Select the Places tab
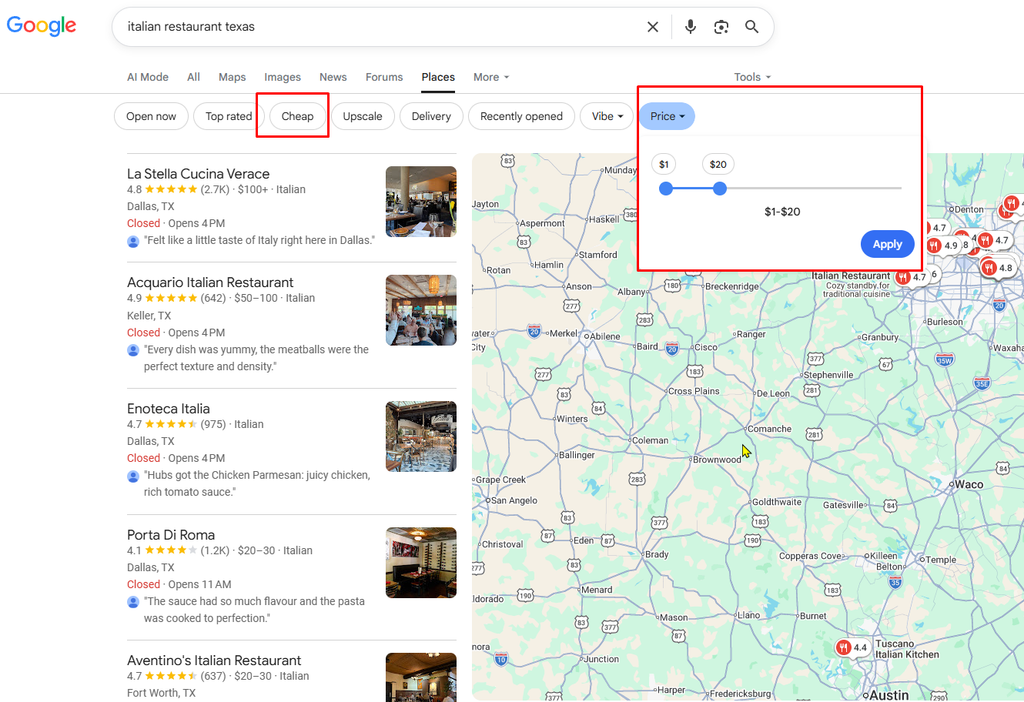1024x702 pixels. (x=438, y=77)
